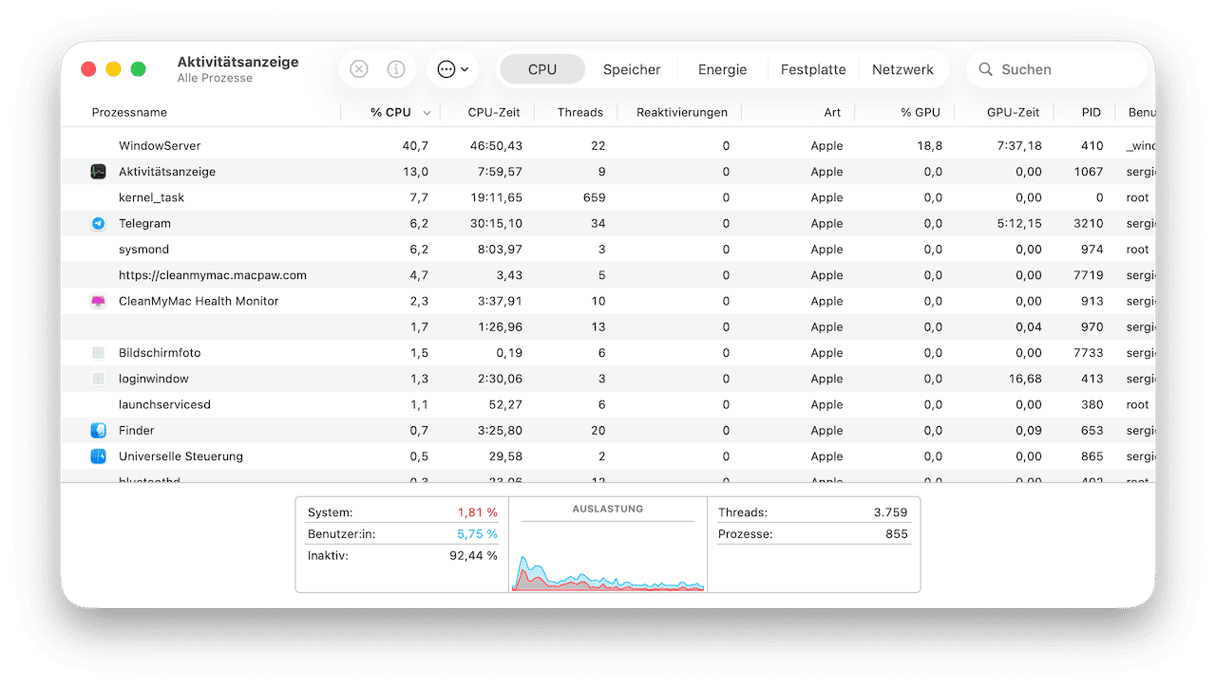
Task: Select the sysmond process row
Action: pyautogui.click(x=608, y=250)
